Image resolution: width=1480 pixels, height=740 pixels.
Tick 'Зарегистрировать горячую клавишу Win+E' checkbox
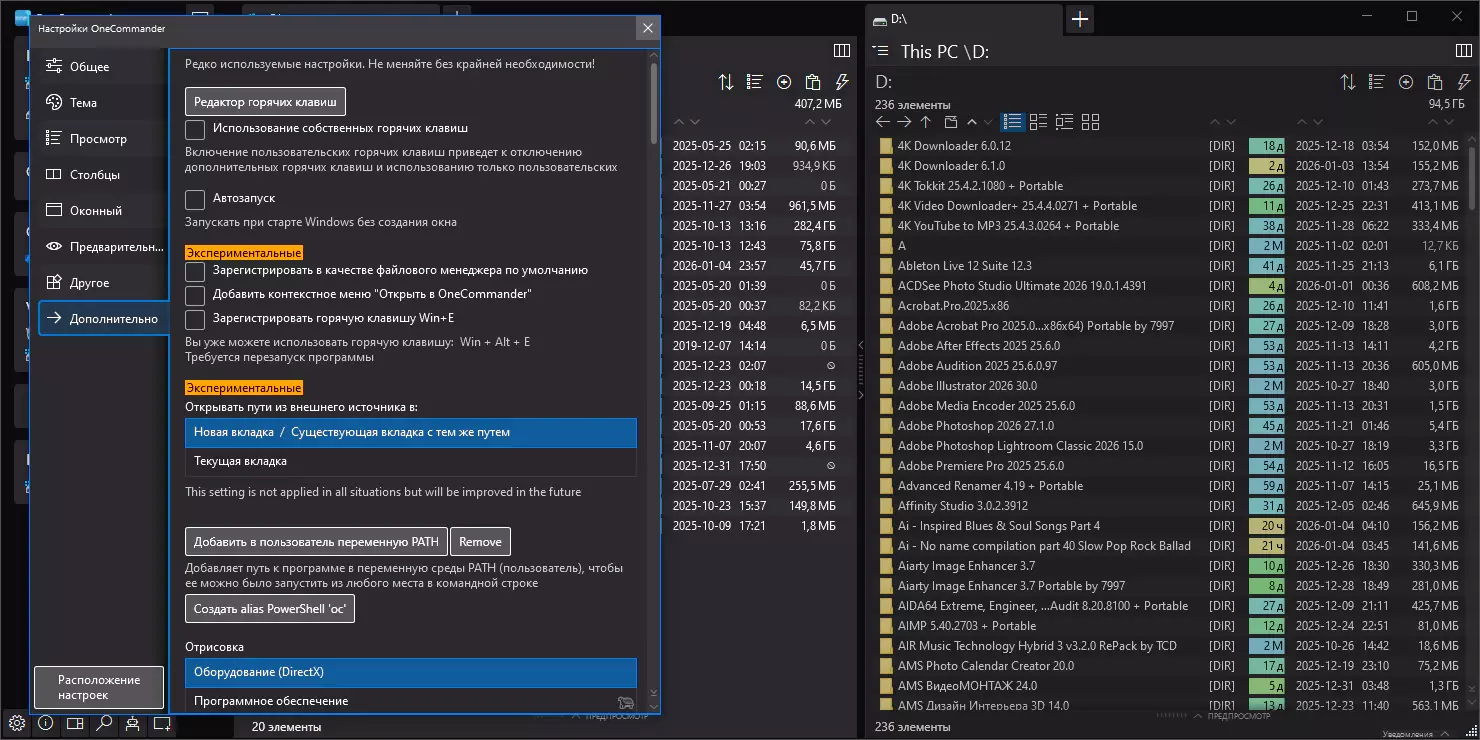tap(195, 319)
